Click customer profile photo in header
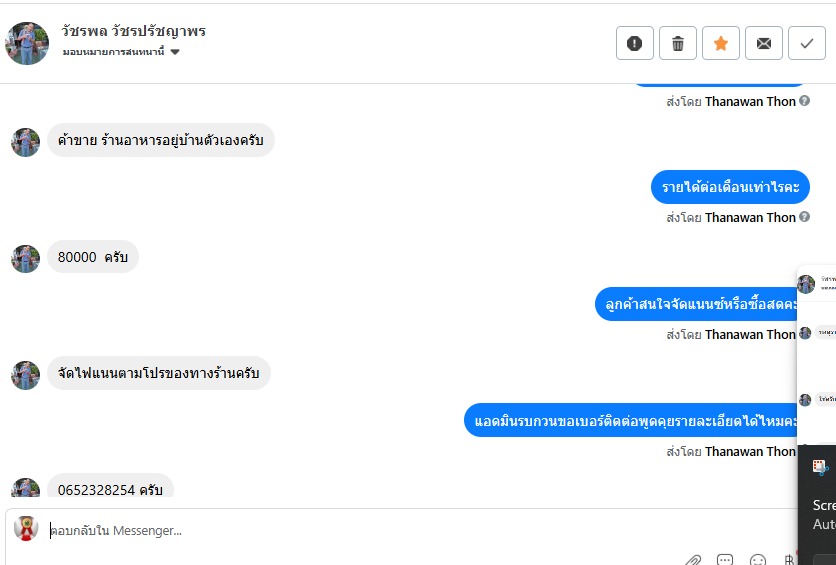The height and width of the screenshot is (565, 836). [x=27, y=43]
